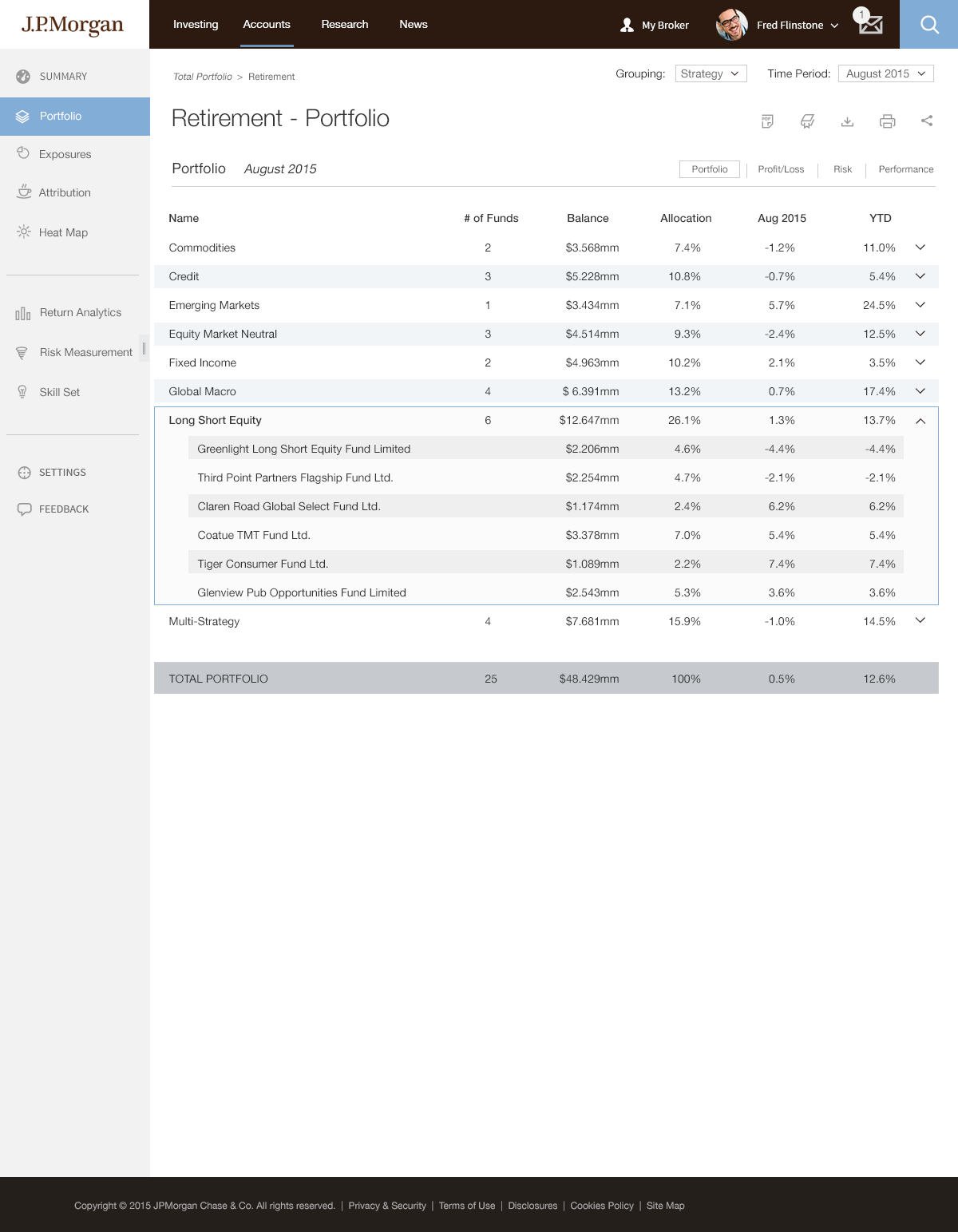Select the Portfolio view tab
Viewport: 958px width, 1232px height.
point(710,169)
